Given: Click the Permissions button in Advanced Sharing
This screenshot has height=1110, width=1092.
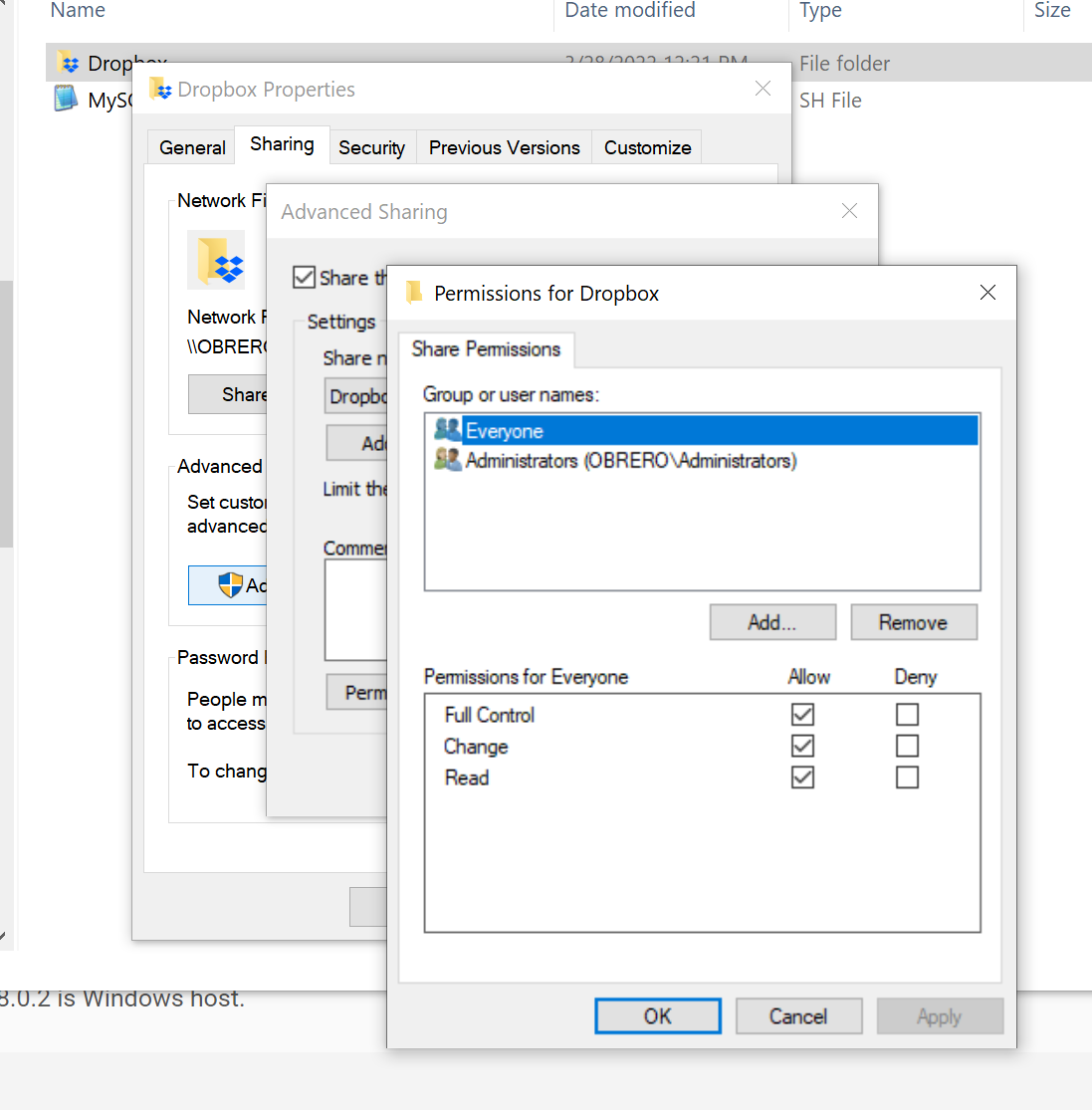Looking at the screenshot, I should tap(356, 692).
